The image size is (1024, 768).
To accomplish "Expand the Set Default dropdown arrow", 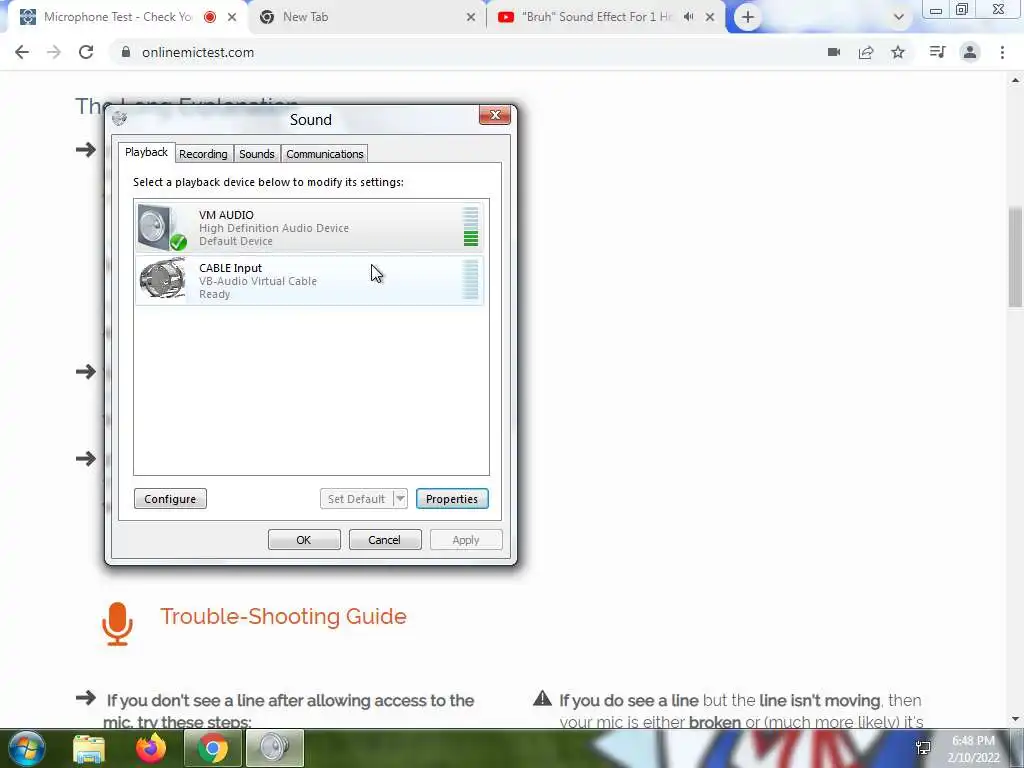I will 400,499.
